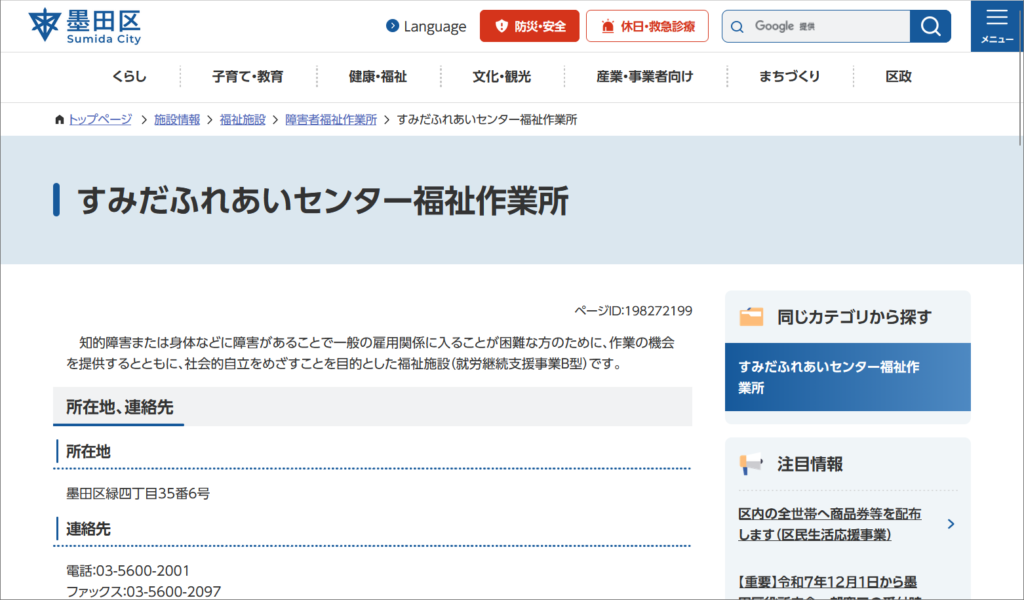Click the blue magnifier search button
Viewport: 1024px width, 600px height.
pyautogui.click(x=930, y=26)
